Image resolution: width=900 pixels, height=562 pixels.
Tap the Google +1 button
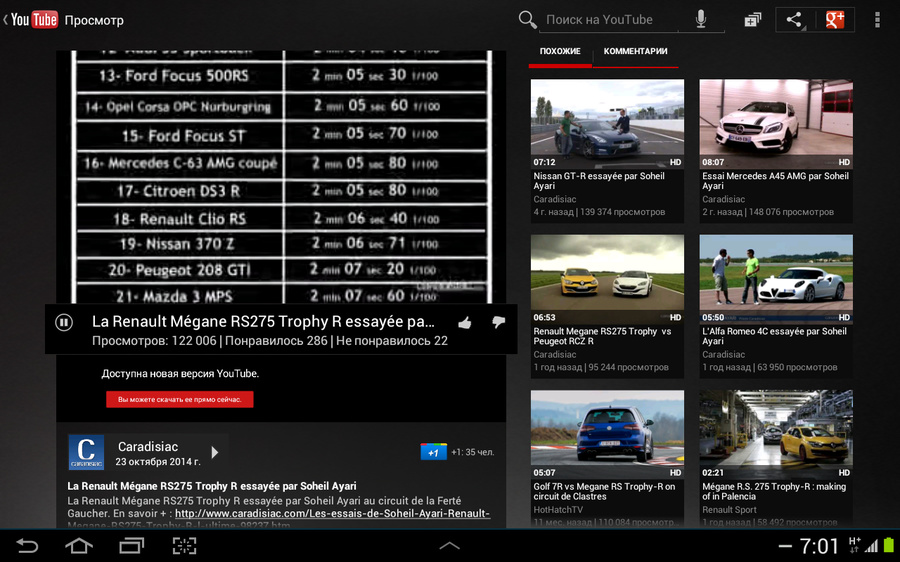(433, 452)
